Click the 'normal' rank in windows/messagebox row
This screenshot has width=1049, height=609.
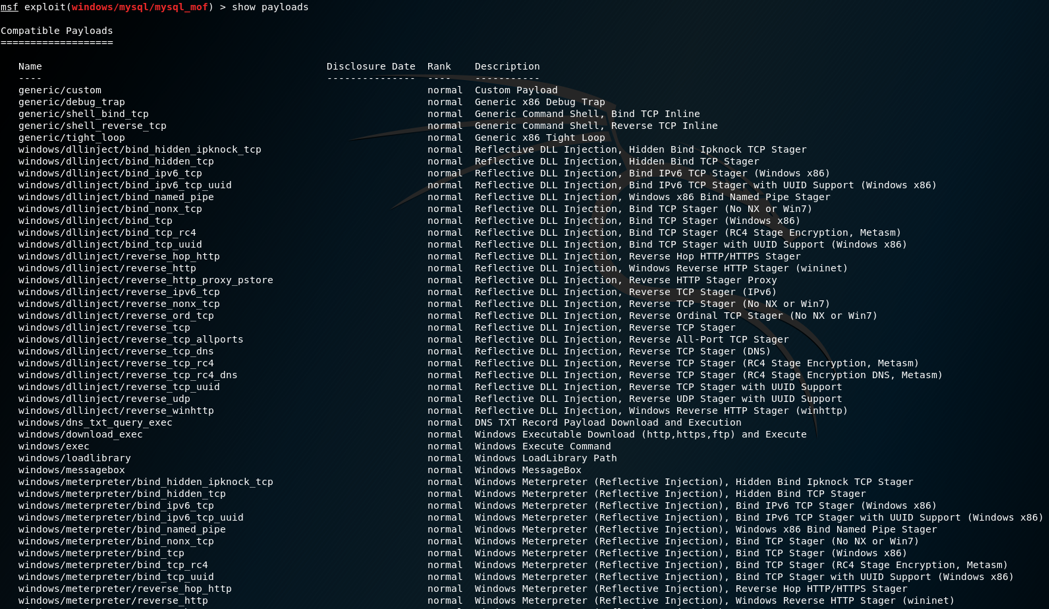pyautogui.click(x=445, y=470)
